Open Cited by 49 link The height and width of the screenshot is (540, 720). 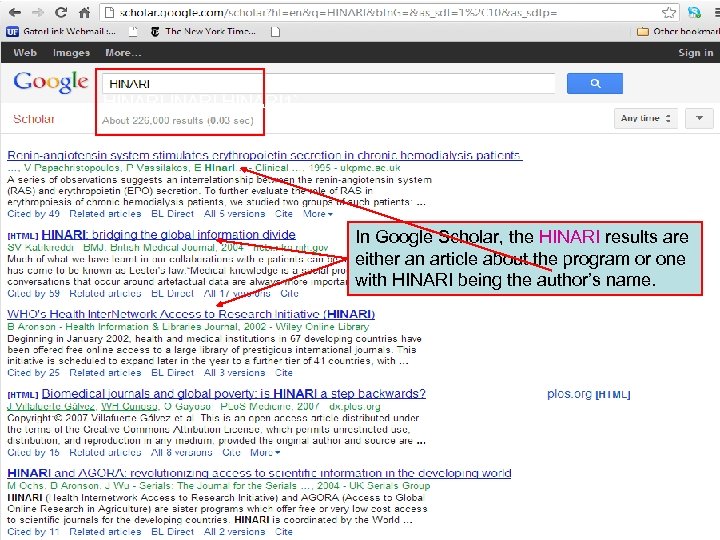(x=34, y=214)
